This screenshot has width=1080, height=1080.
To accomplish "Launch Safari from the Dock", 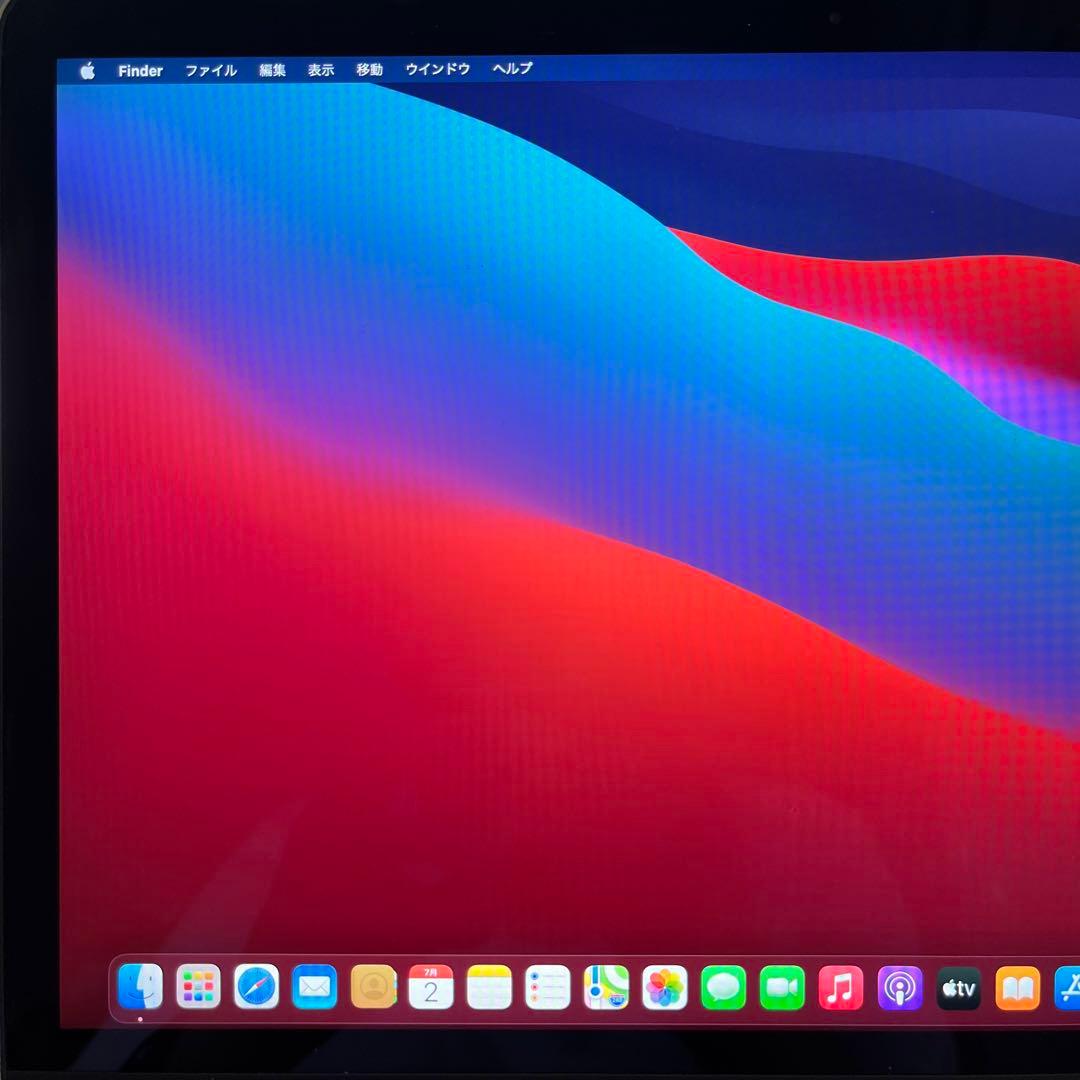I will point(256,986).
